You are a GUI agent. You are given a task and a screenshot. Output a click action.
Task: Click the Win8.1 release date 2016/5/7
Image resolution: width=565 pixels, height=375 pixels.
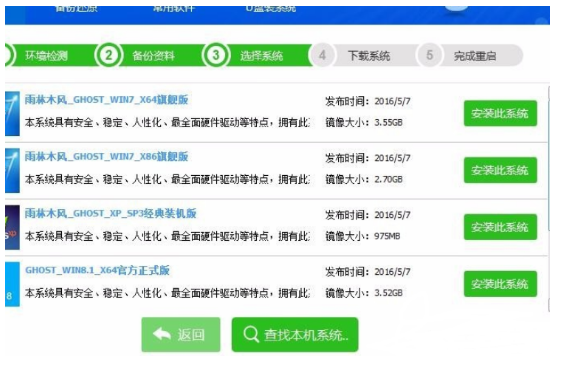pyautogui.click(x=392, y=272)
